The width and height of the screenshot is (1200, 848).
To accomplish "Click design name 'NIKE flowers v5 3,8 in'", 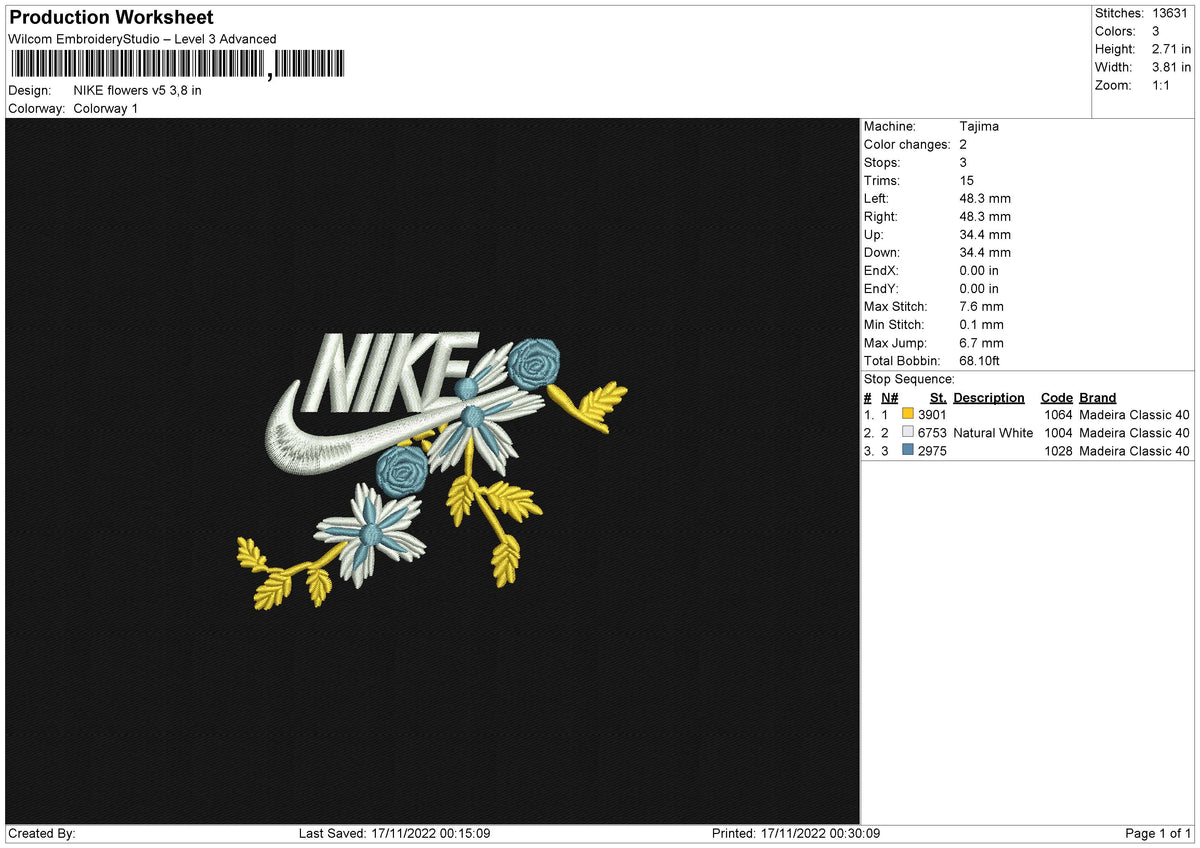I will [x=138, y=90].
